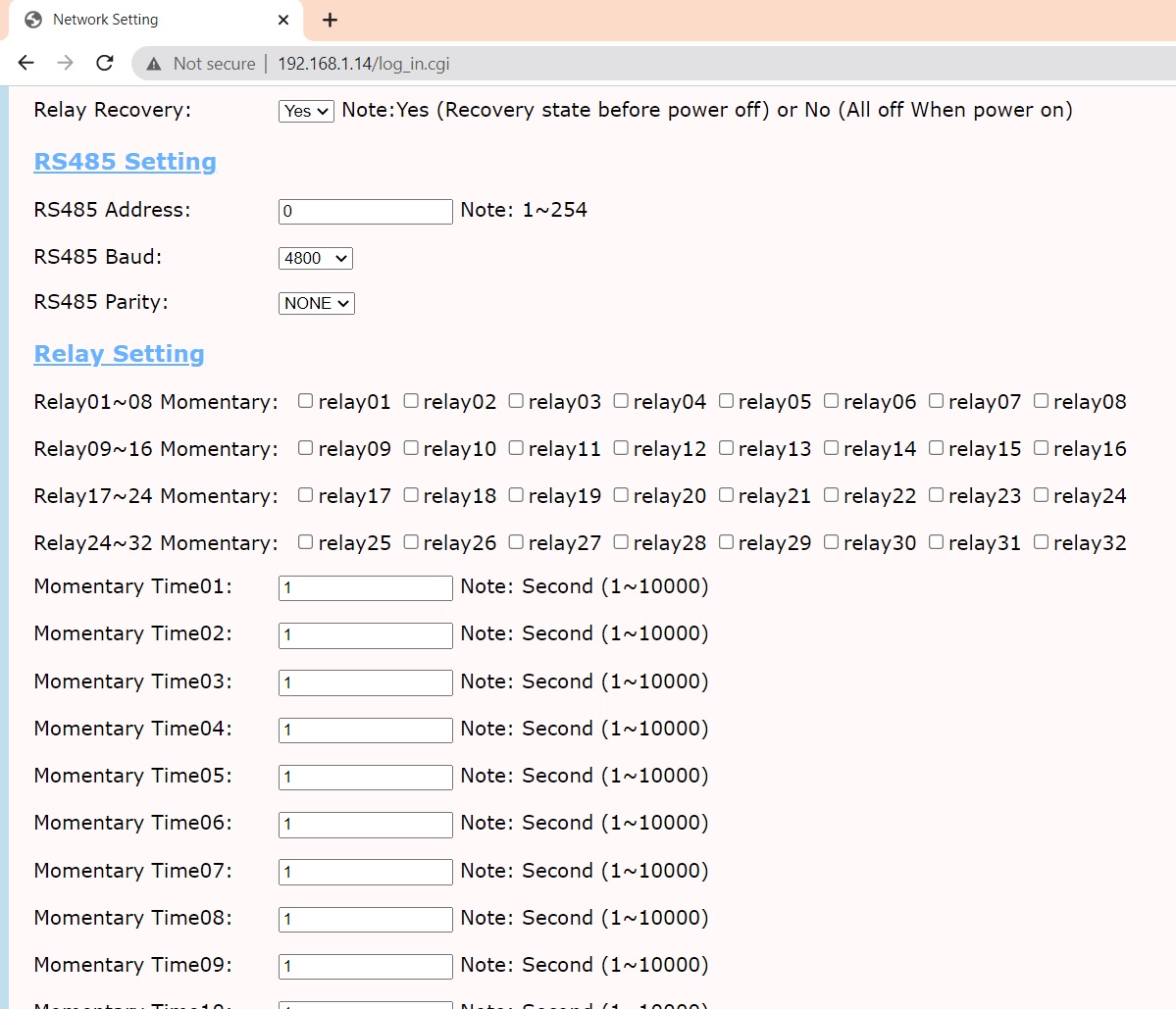Check the relay16 momentary checkbox
Viewport: 1176px width, 1009px height.
coord(1042,448)
